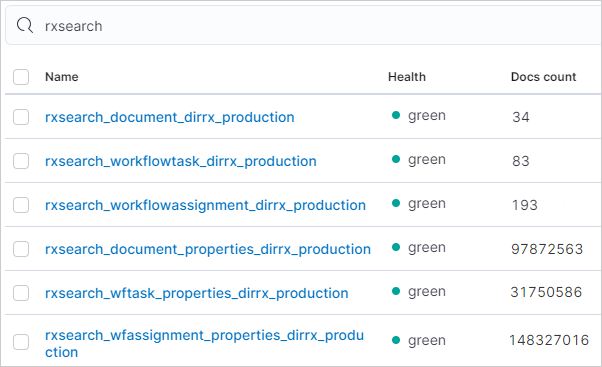Viewport: 602px width, 367px height.
Task: Click docs count value 193
Action: pos(525,205)
